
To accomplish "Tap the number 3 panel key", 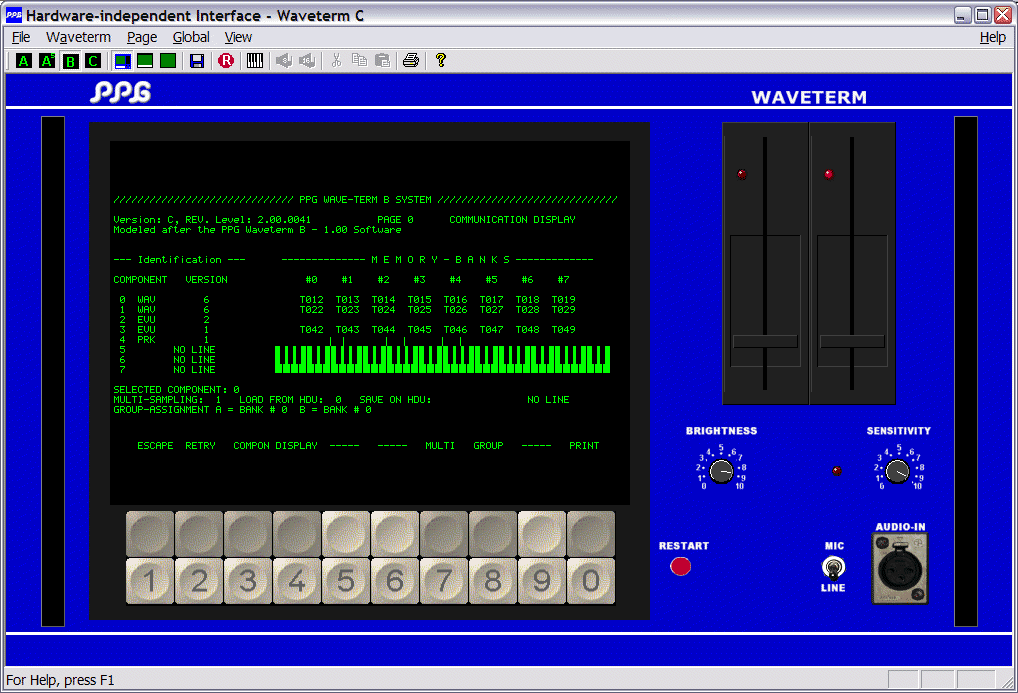I will (248, 581).
